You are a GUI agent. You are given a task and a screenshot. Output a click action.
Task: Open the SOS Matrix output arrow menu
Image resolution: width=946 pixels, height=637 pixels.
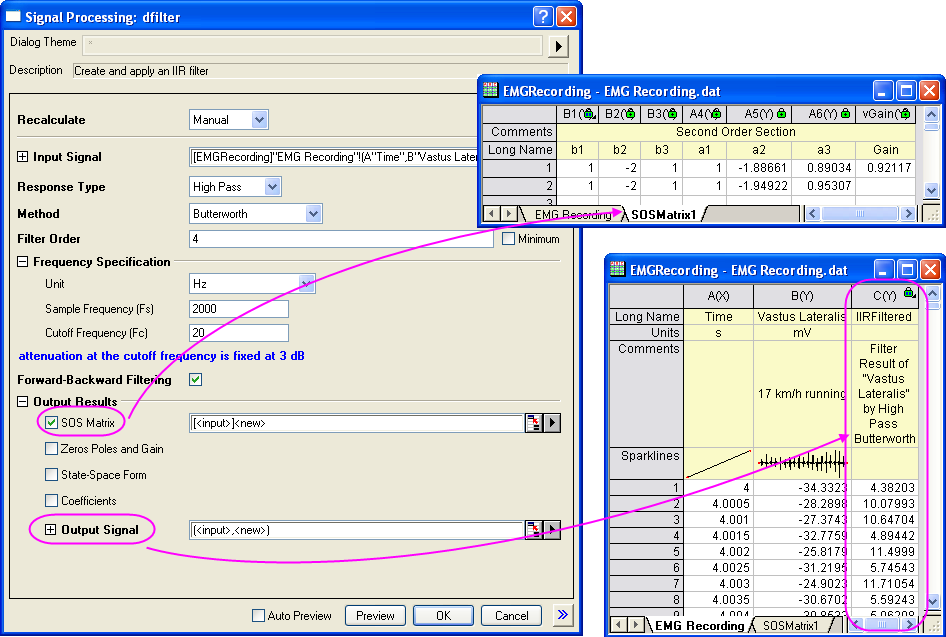(551, 423)
